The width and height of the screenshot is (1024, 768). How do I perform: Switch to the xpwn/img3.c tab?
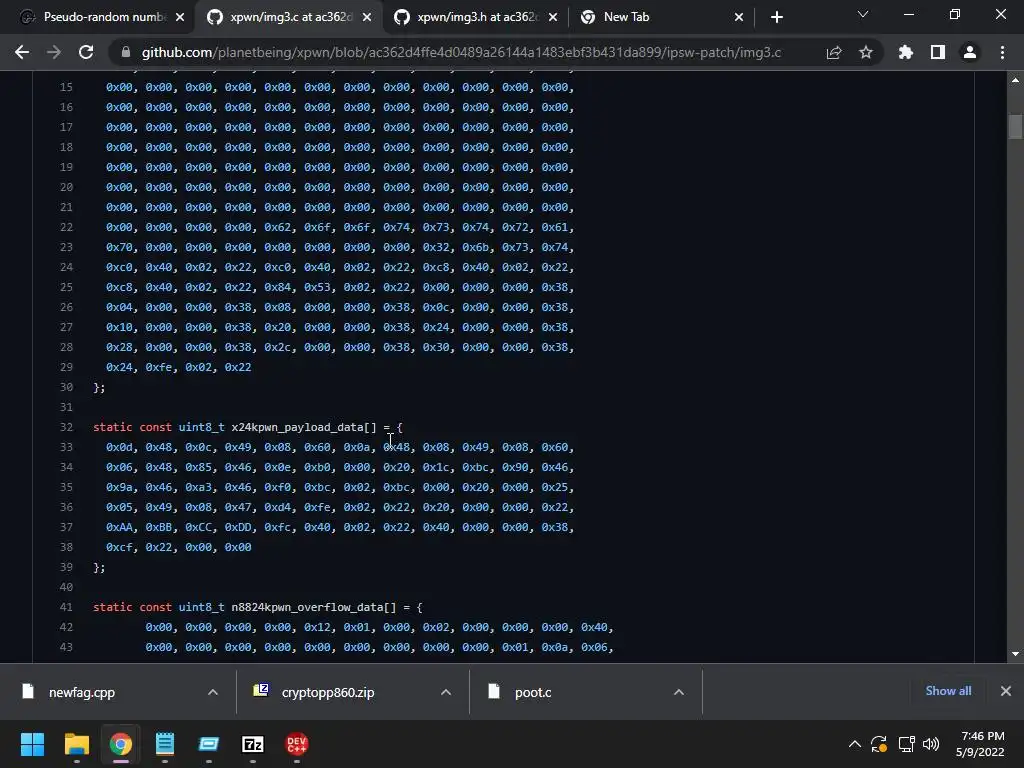[291, 17]
